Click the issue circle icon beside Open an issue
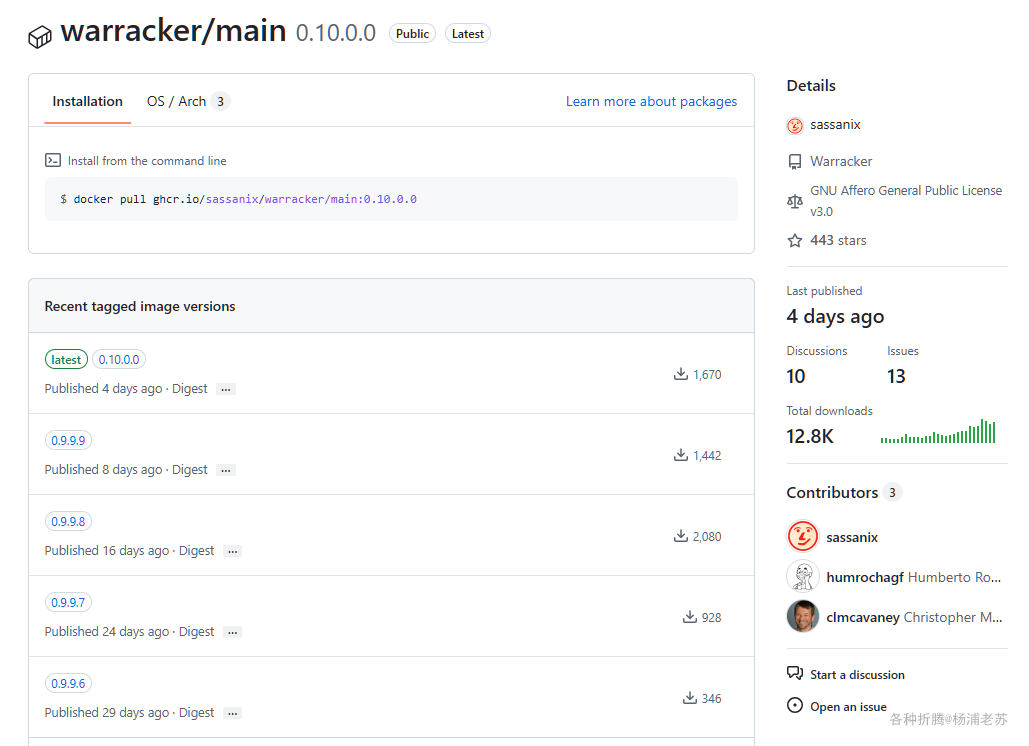 click(x=795, y=705)
